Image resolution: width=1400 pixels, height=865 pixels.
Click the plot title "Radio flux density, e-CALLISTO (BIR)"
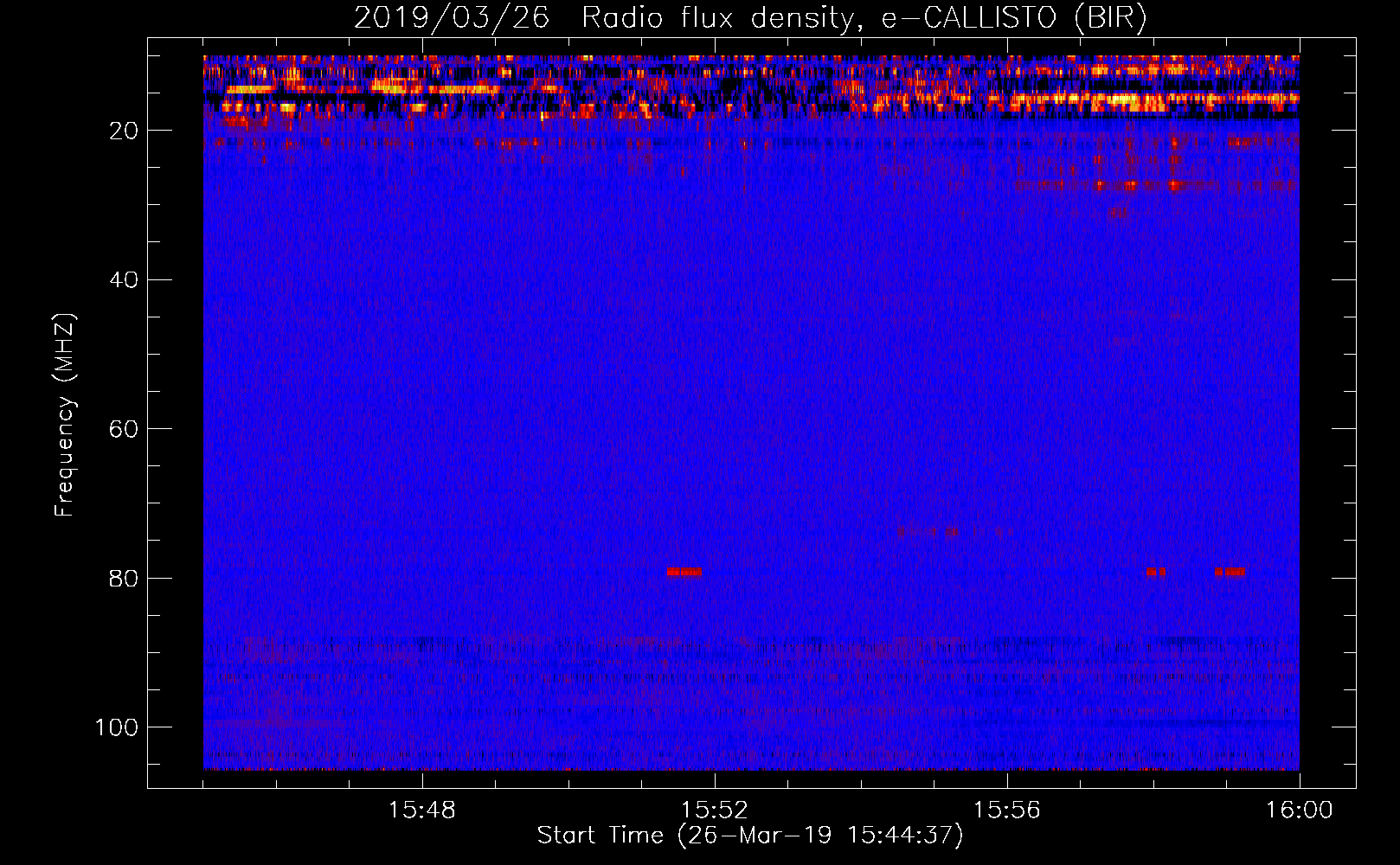click(x=864, y=17)
